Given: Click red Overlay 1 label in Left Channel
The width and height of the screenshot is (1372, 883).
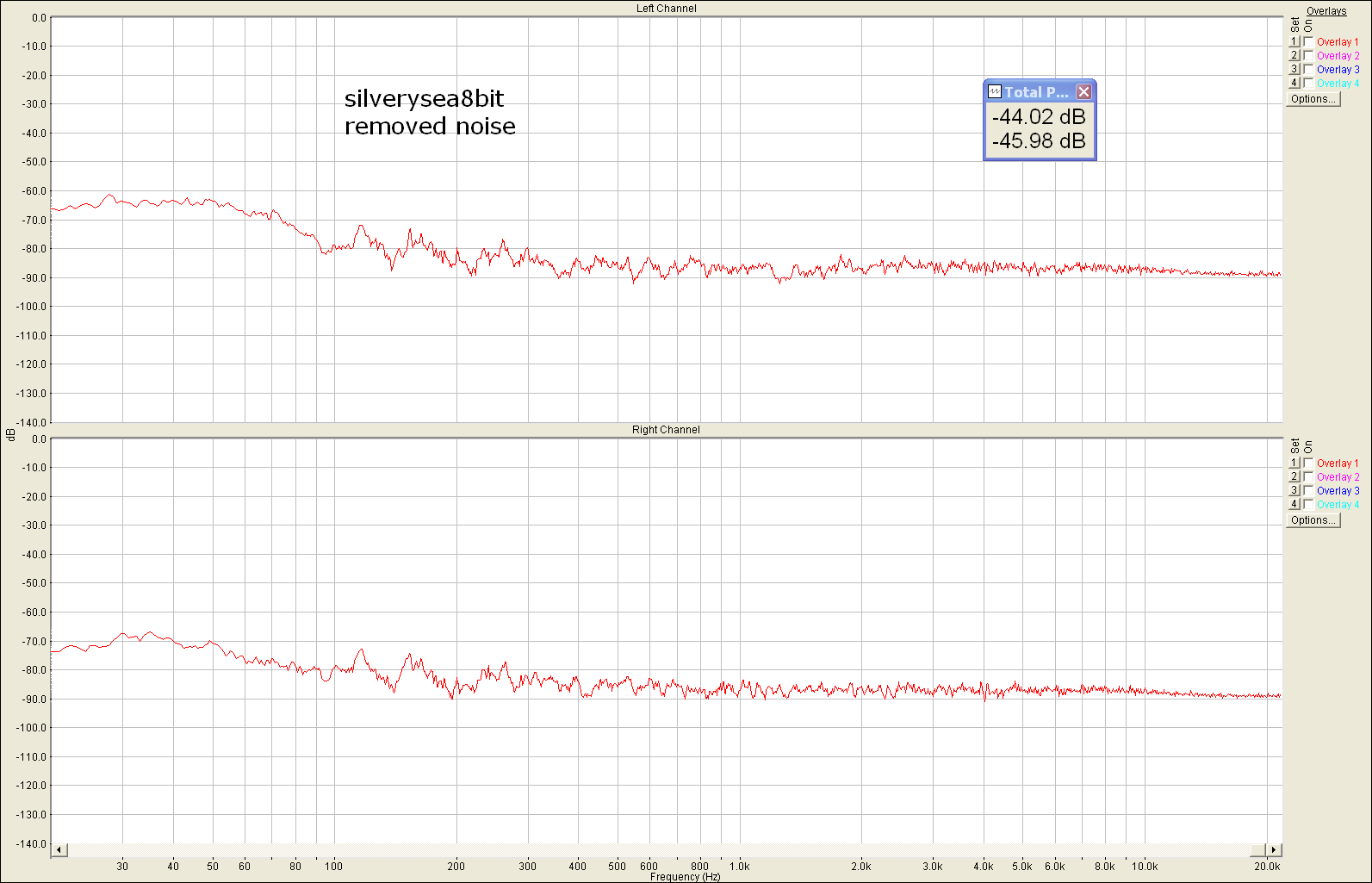Looking at the screenshot, I should (1338, 42).
